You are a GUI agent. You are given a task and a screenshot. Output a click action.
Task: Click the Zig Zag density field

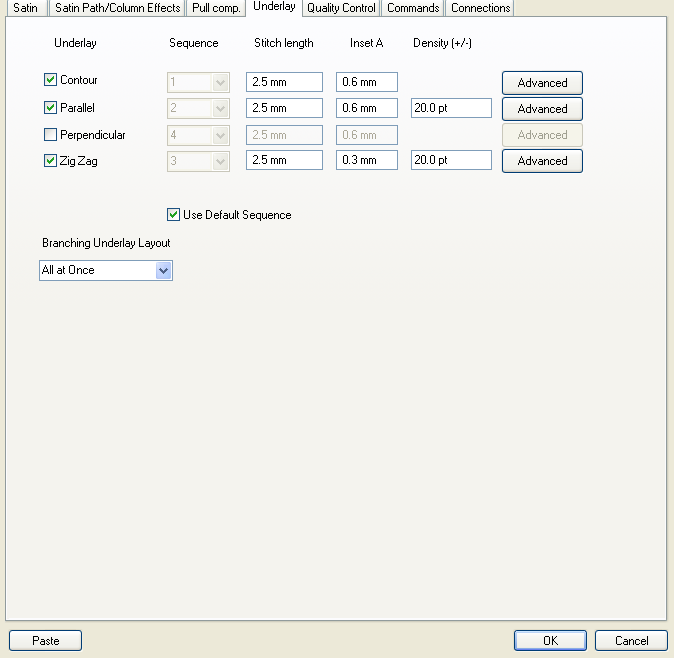pos(451,160)
